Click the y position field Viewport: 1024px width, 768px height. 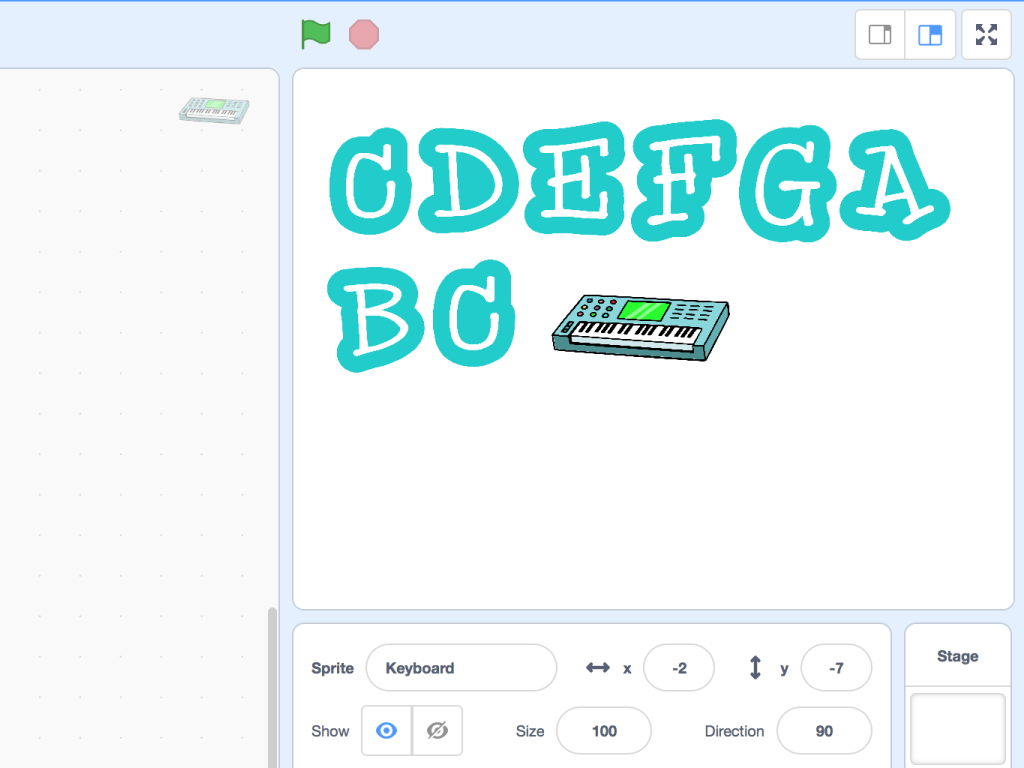coord(836,667)
